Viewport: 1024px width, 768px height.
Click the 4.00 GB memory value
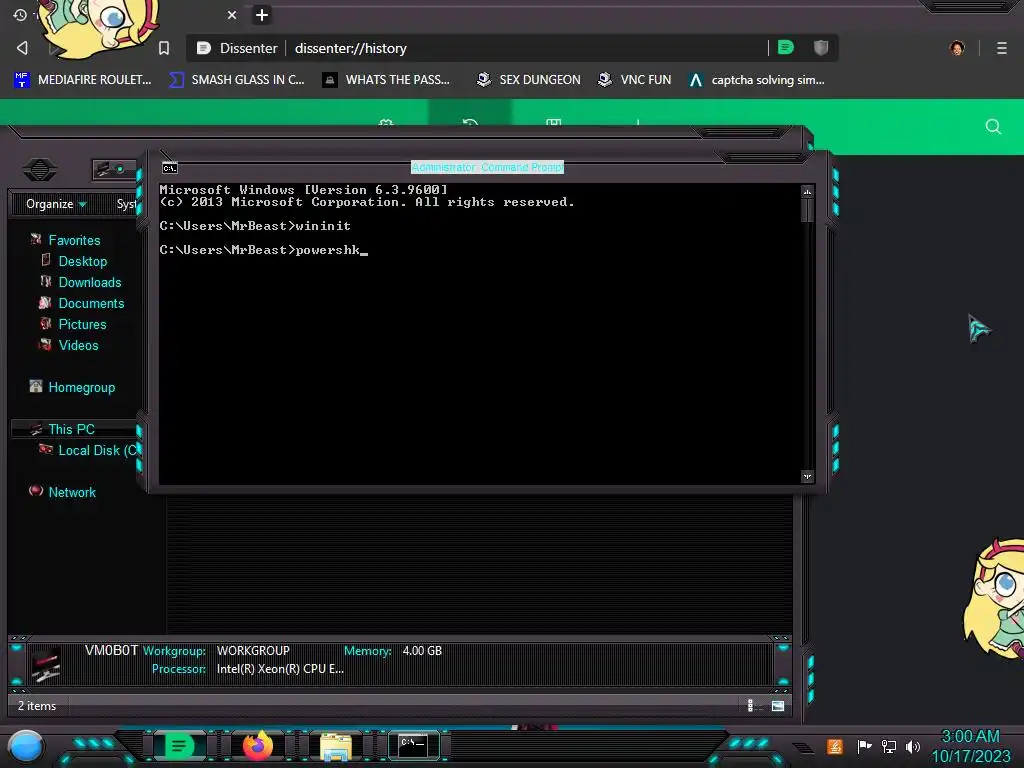[423, 651]
